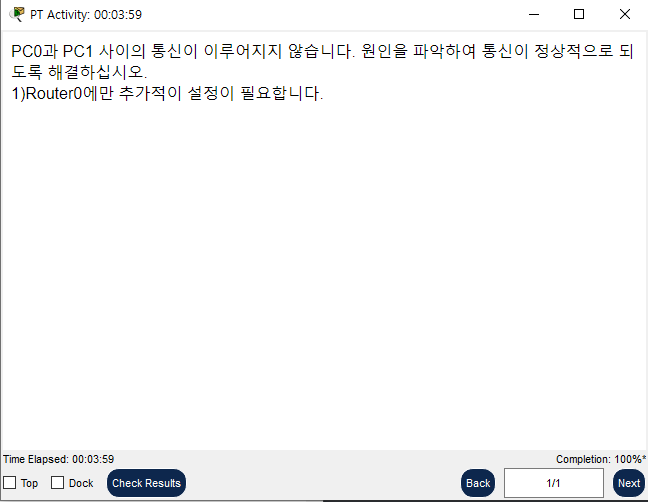
Task: Click the PT Activity title text
Action: (86, 14)
